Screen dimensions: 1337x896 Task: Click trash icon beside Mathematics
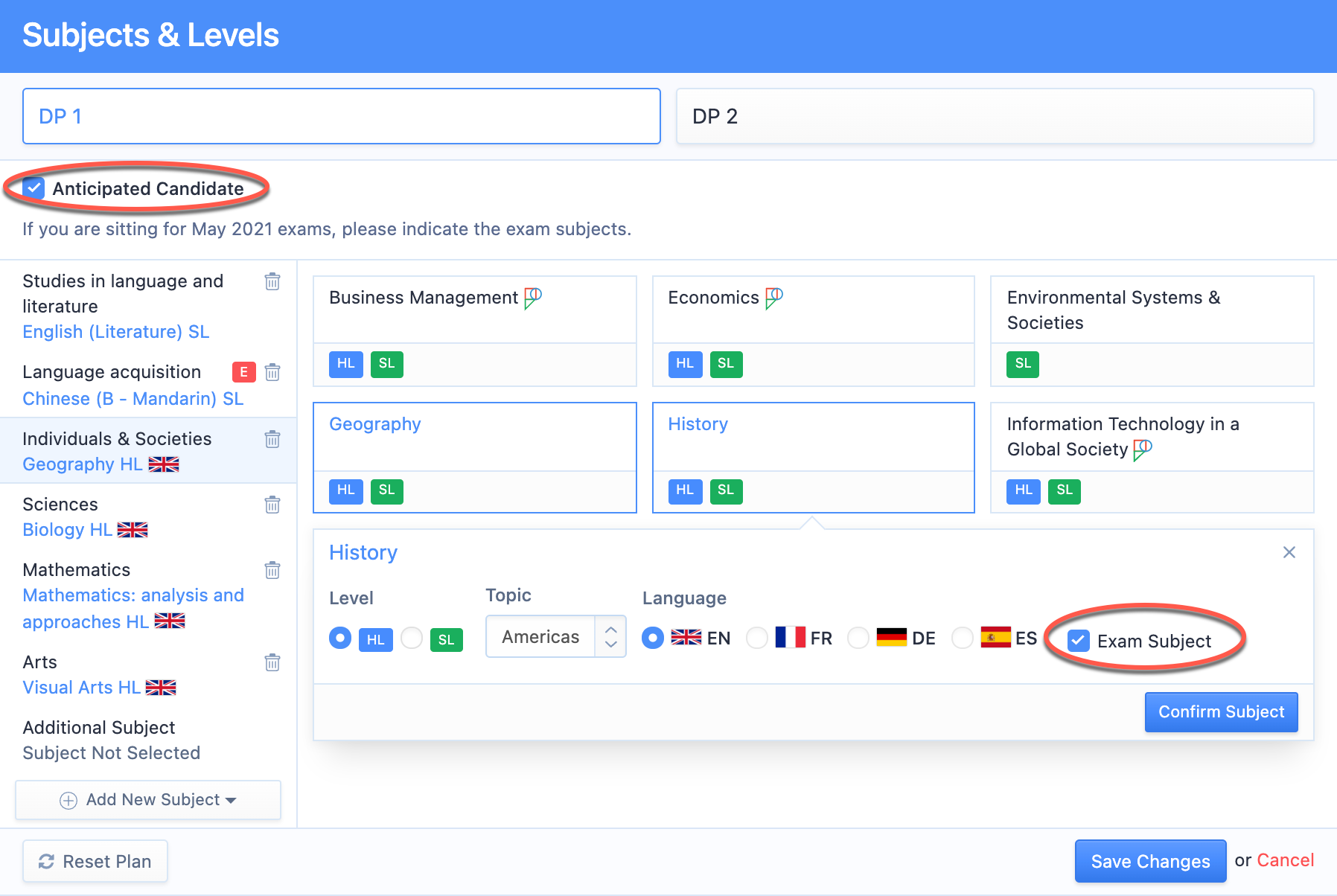pos(272,570)
